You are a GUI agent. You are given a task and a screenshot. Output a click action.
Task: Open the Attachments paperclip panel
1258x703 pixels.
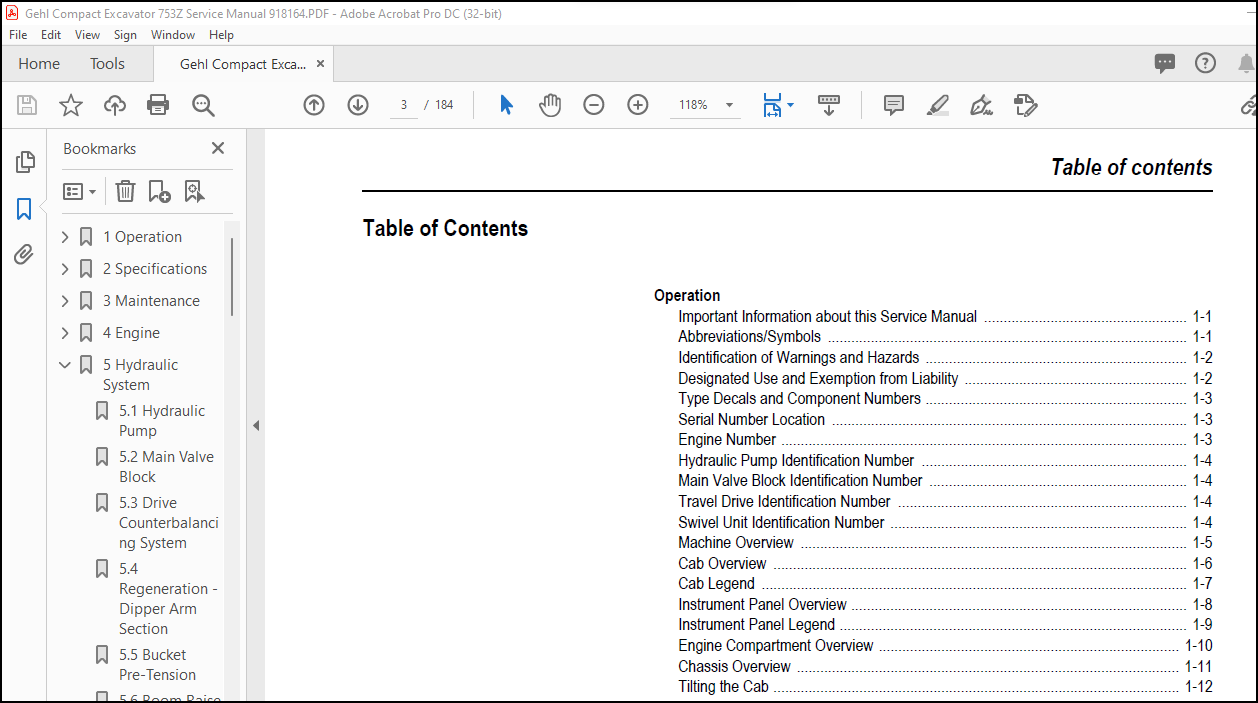24,254
